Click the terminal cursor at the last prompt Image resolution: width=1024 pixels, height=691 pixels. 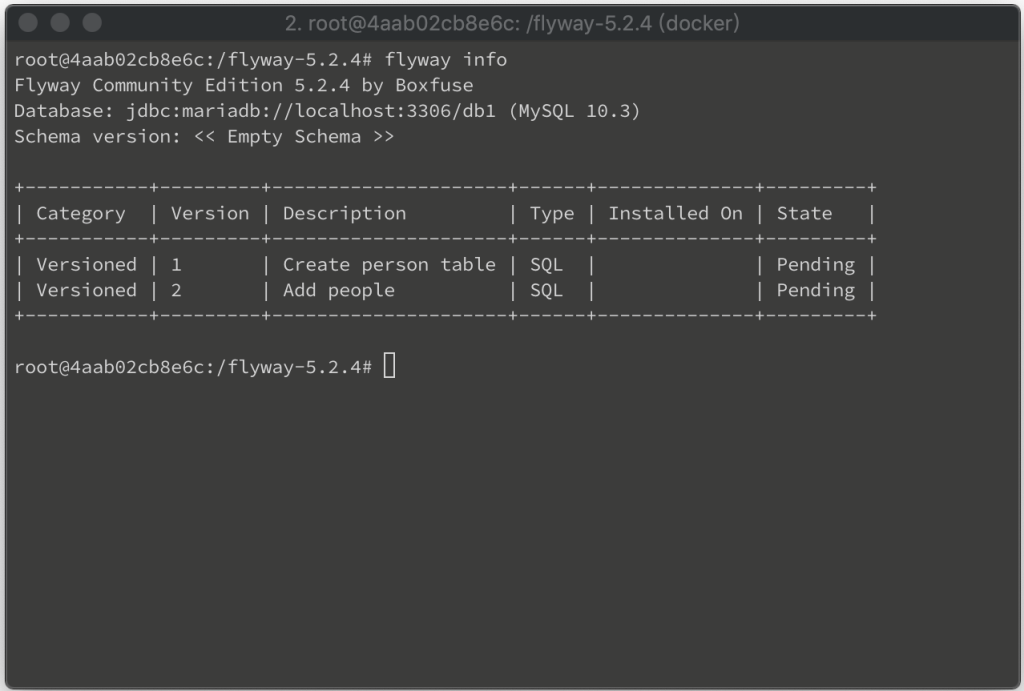point(389,365)
